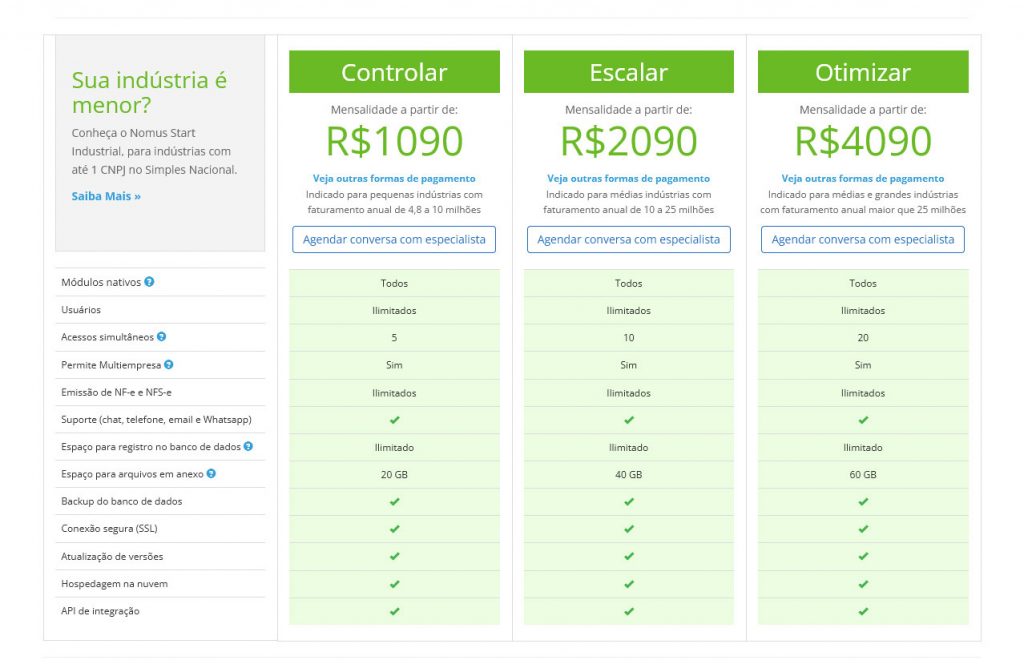1024x664 pixels.
Task: Click Otimizar's Atualização de versões checkmark
Action: (863, 556)
